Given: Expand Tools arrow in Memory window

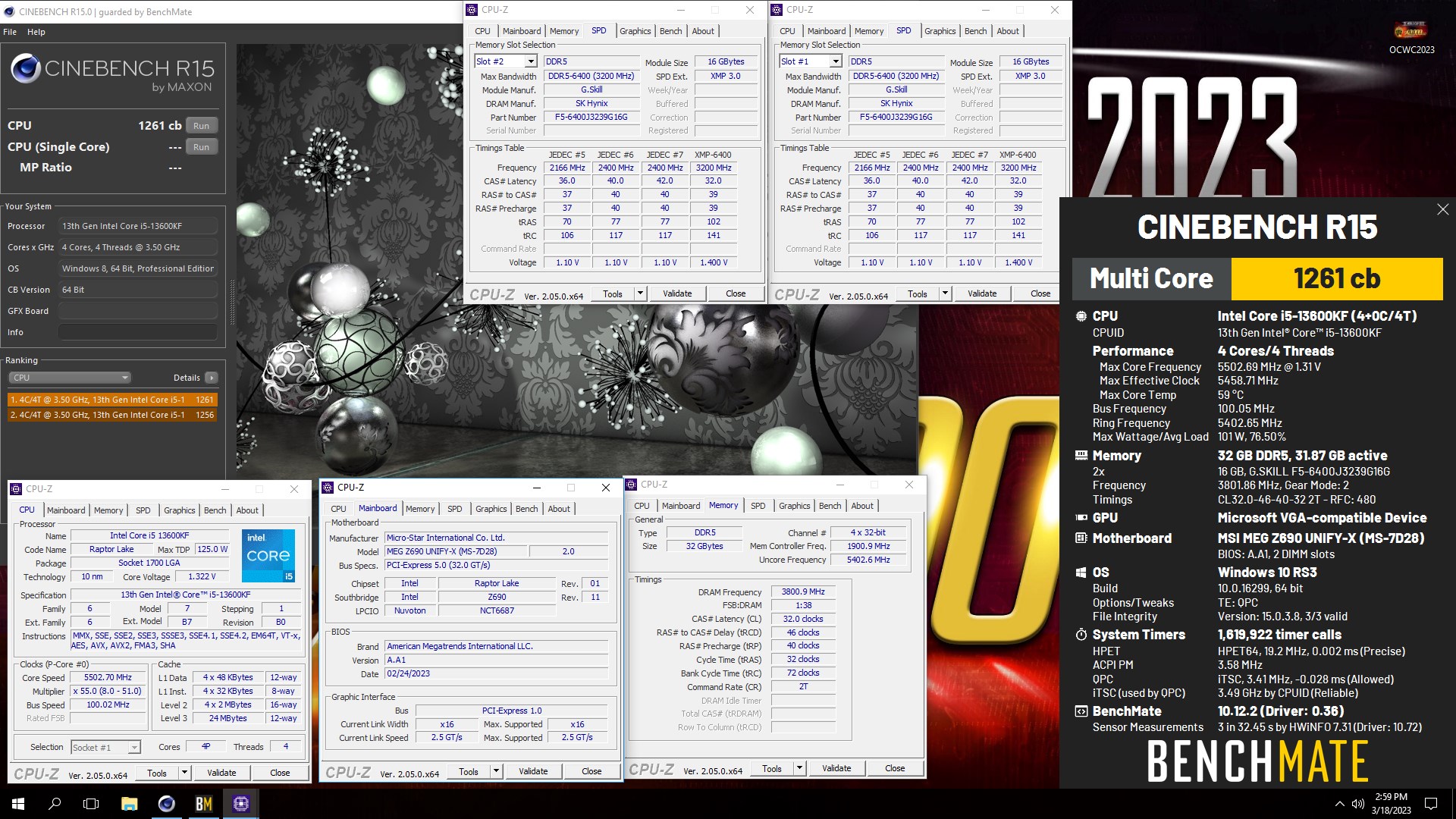Looking at the screenshot, I should (799, 768).
